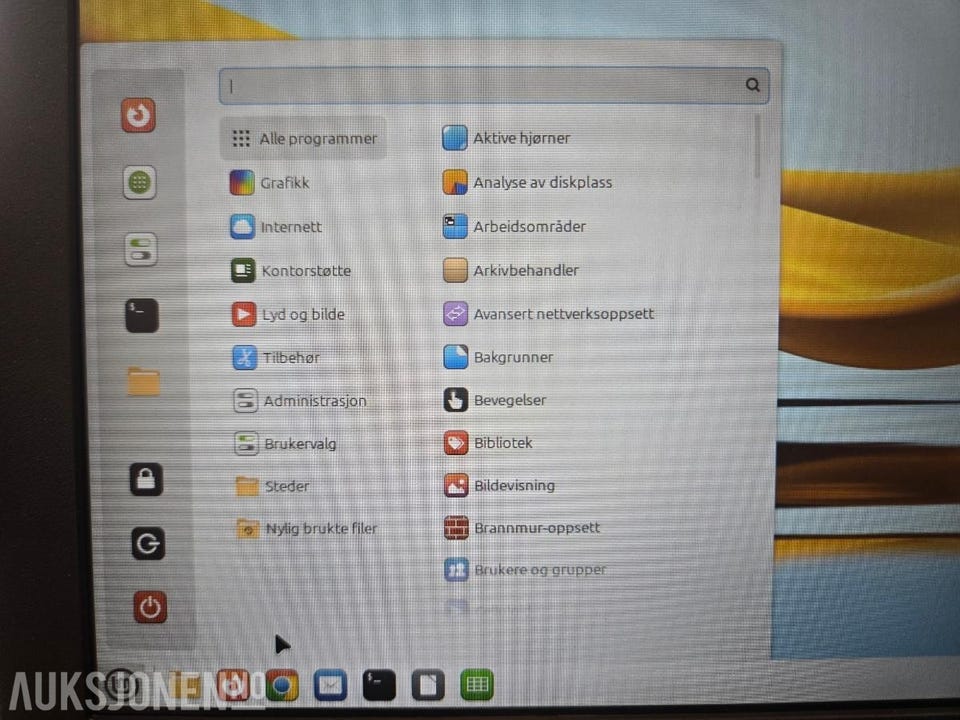Open the LibreOffice document icon in taskbar
The width and height of the screenshot is (960, 720).
[x=428, y=685]
